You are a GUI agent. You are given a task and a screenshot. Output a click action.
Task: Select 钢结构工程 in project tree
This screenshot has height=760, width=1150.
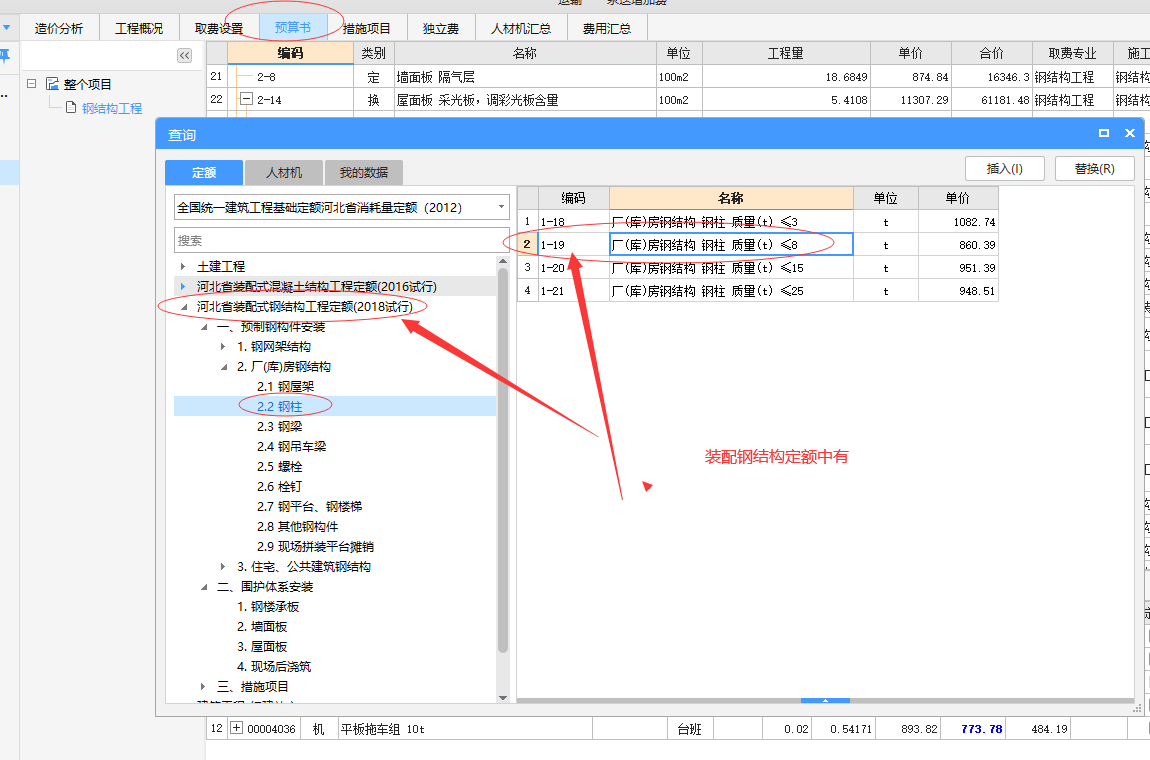[x=111, y=108]
